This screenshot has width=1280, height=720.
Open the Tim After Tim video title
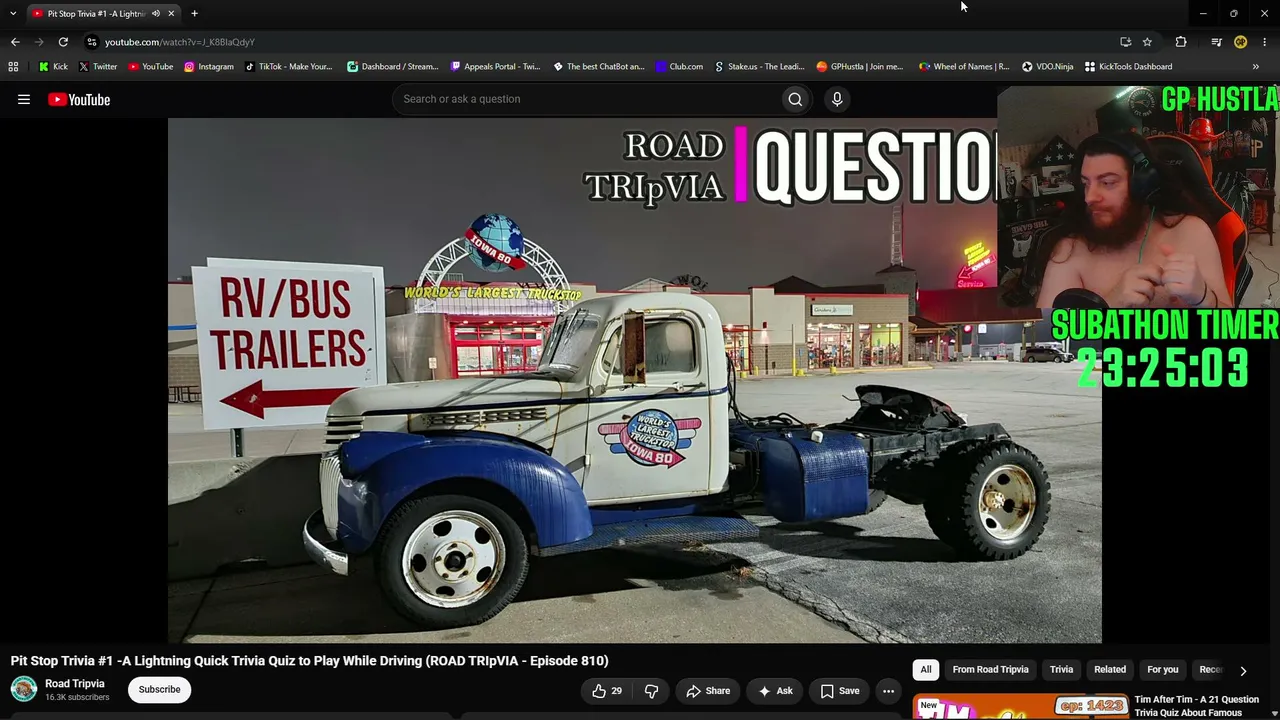click(x=1197, y=706)
